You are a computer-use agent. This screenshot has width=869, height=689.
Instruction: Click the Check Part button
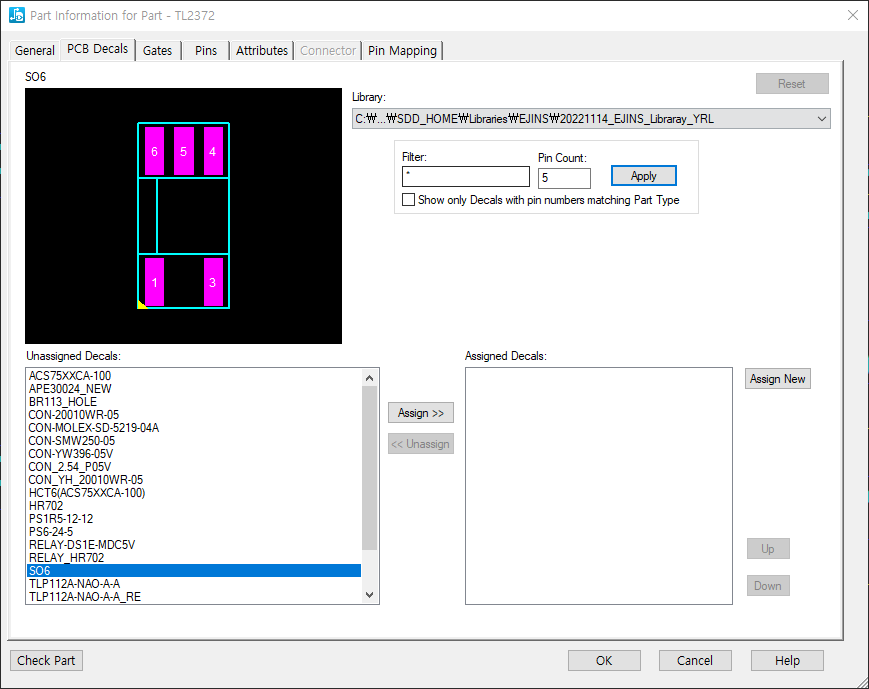46,660
